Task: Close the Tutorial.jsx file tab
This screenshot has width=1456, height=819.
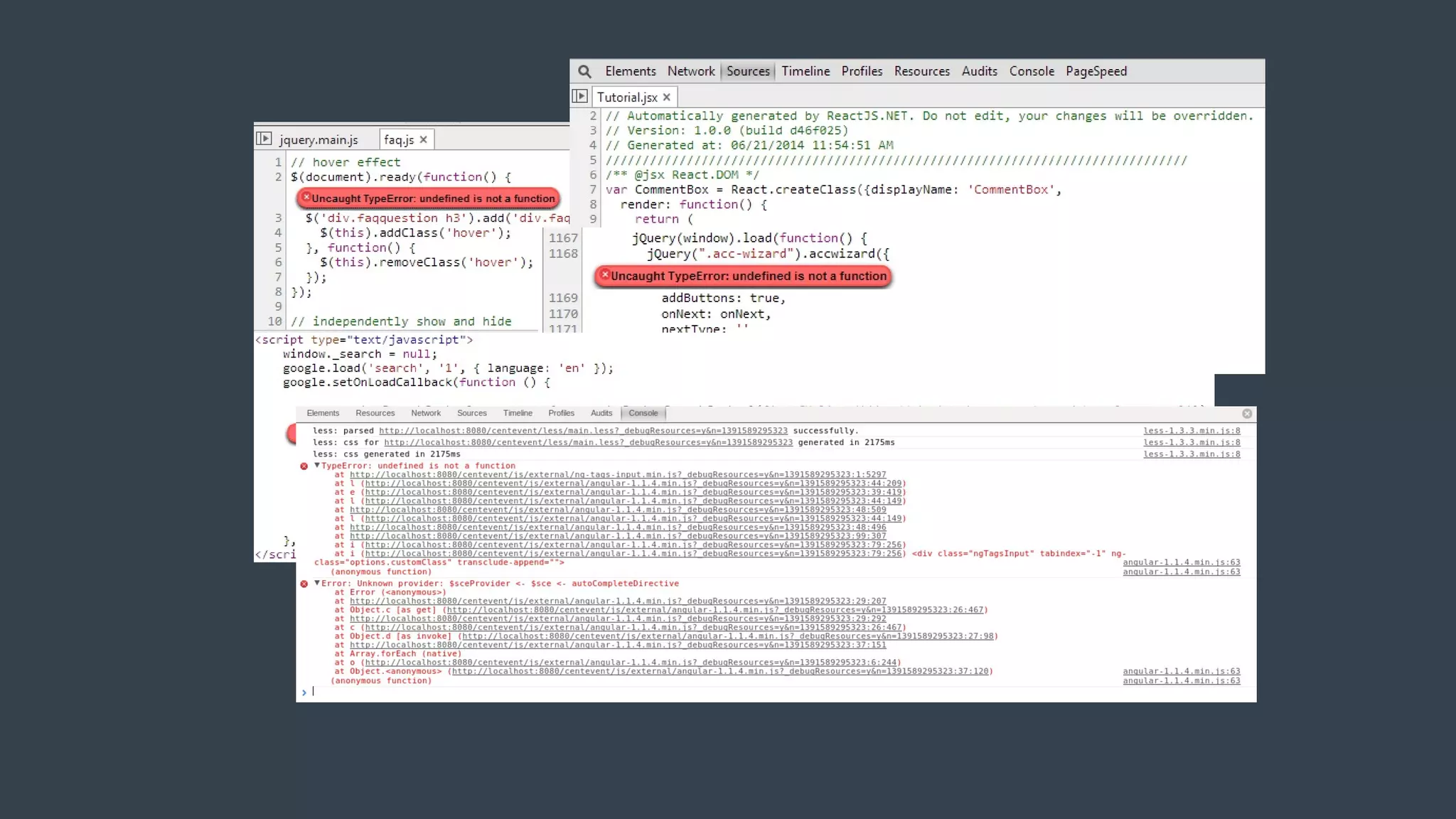Action: coord(666,97)
